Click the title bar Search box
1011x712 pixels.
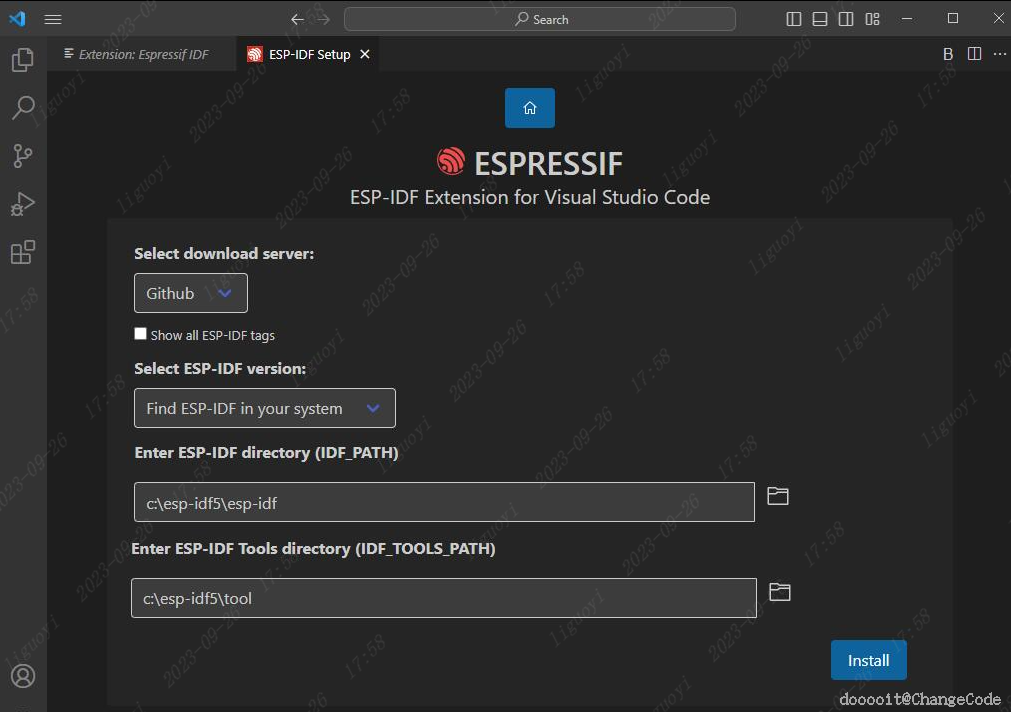click(x=540, y=19)
